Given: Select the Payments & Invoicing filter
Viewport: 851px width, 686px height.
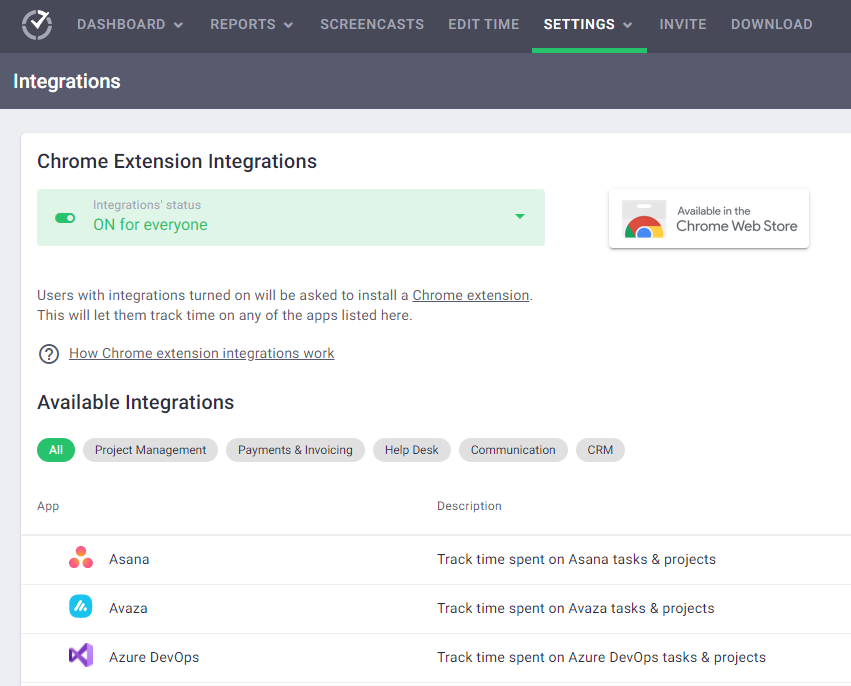Looking at the screenshot, I should 295,449.
